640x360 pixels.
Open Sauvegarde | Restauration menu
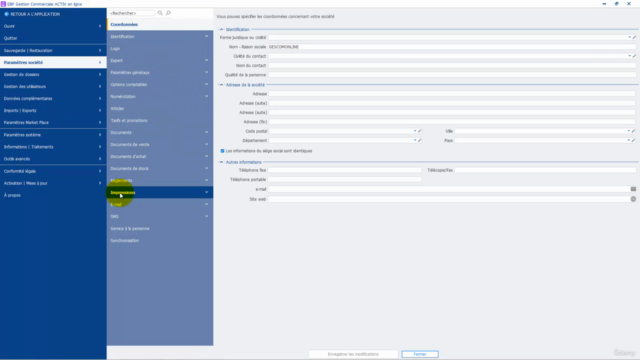click(53, 51)
